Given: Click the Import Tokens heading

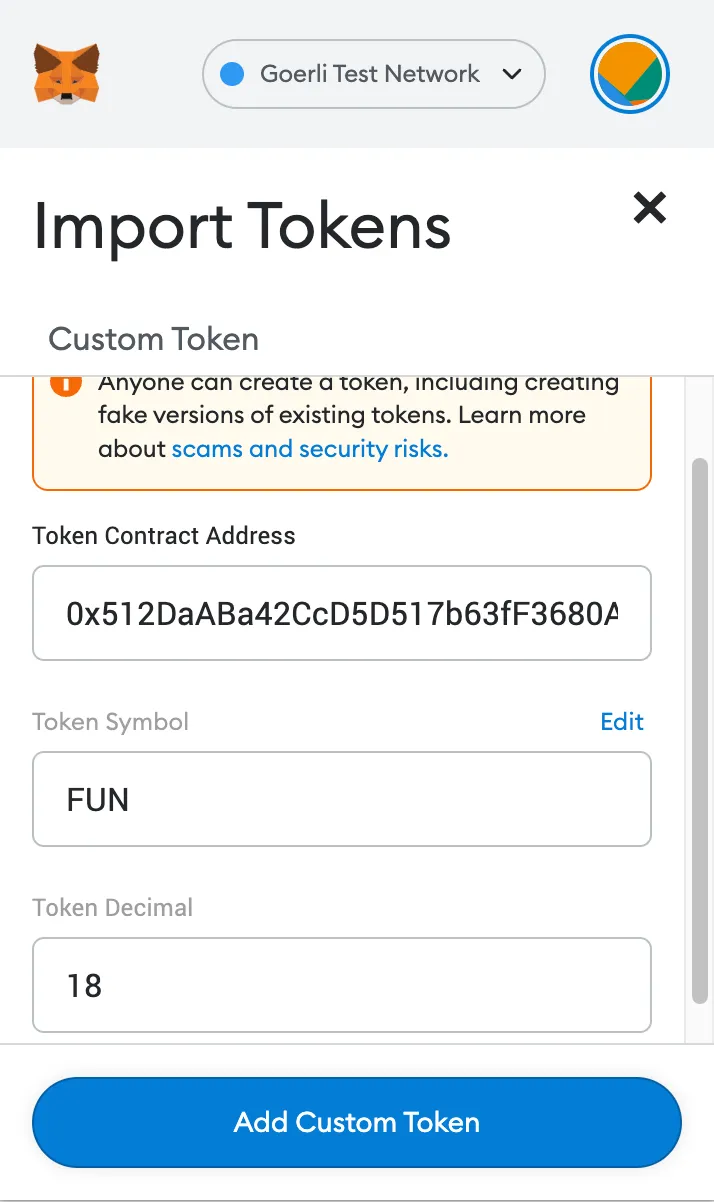Looking at the screenshot, I should (242, 226).
